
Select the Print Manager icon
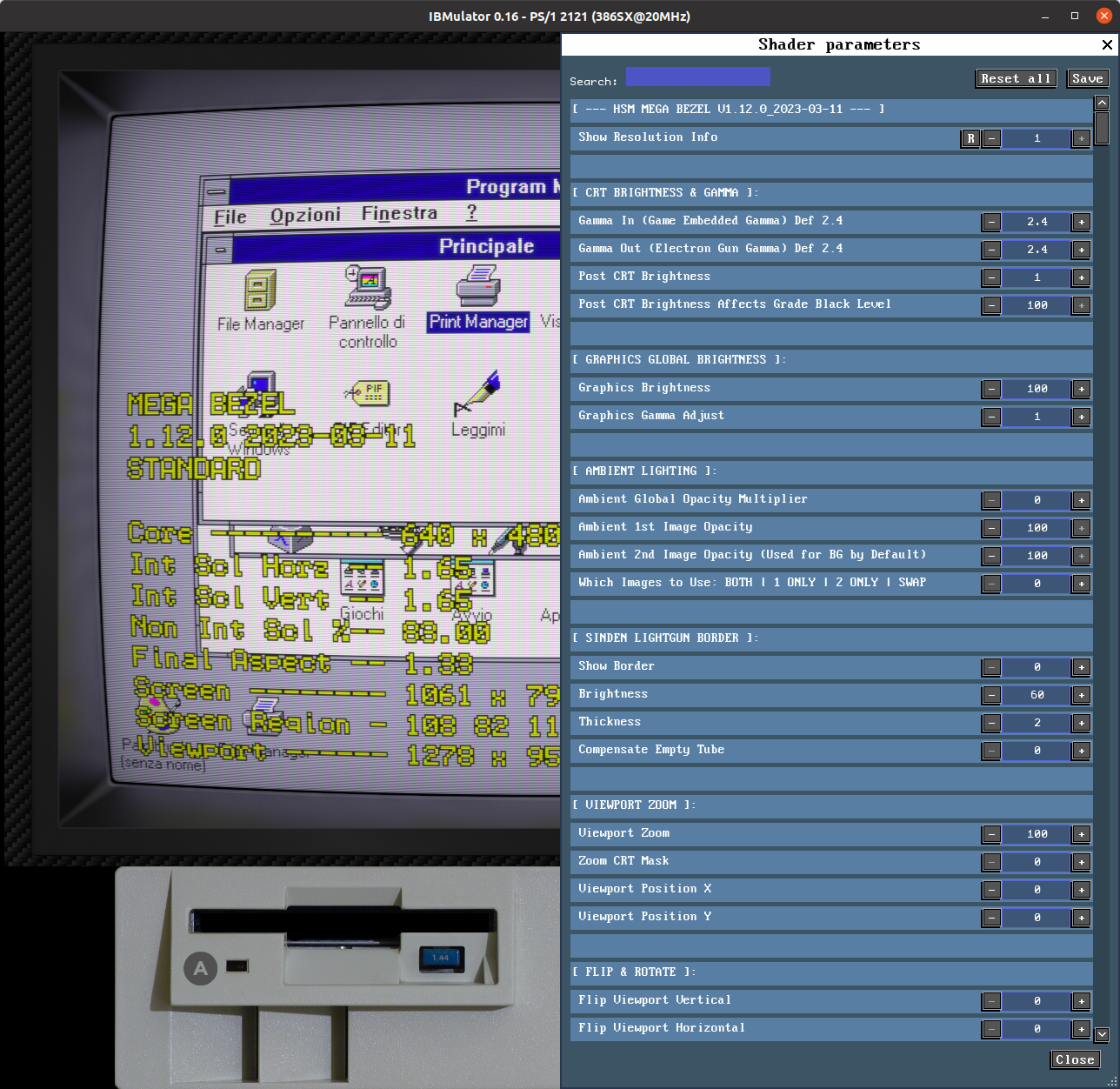click(477, 286)
